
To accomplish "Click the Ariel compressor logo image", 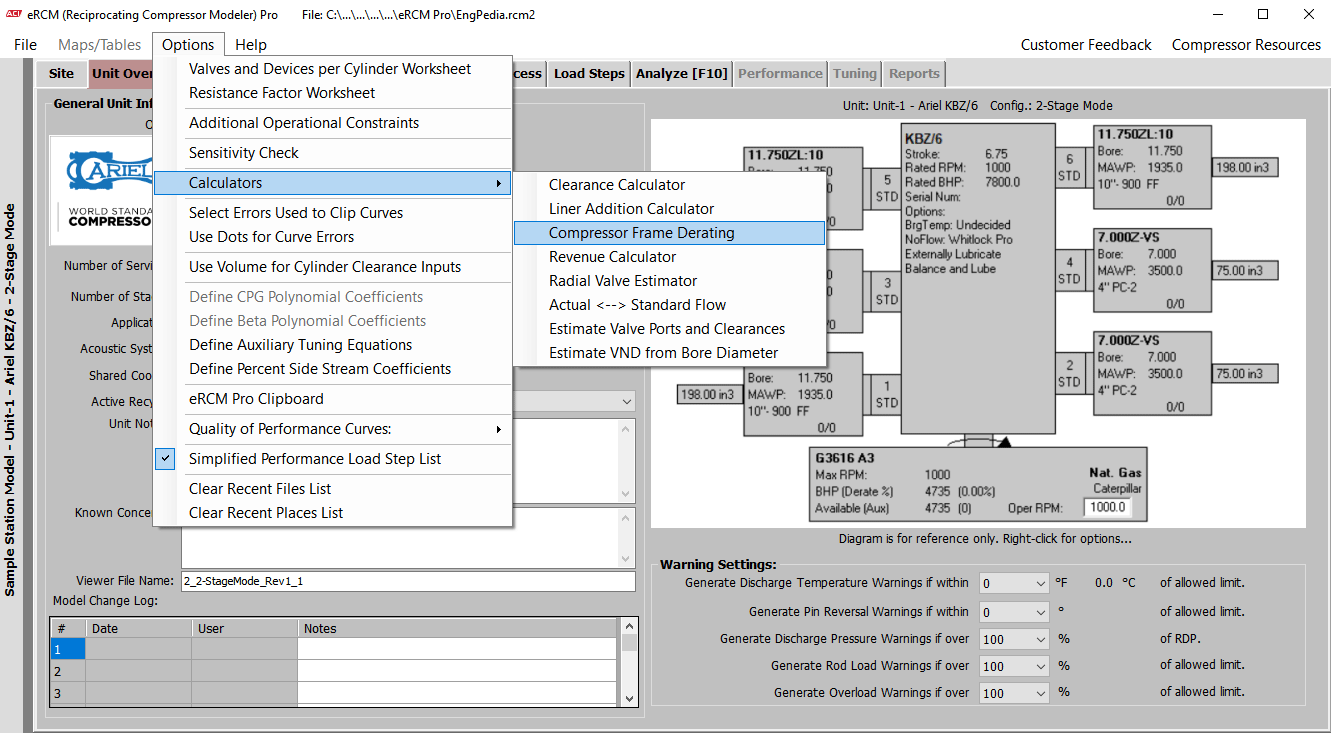I will point(101,191).
